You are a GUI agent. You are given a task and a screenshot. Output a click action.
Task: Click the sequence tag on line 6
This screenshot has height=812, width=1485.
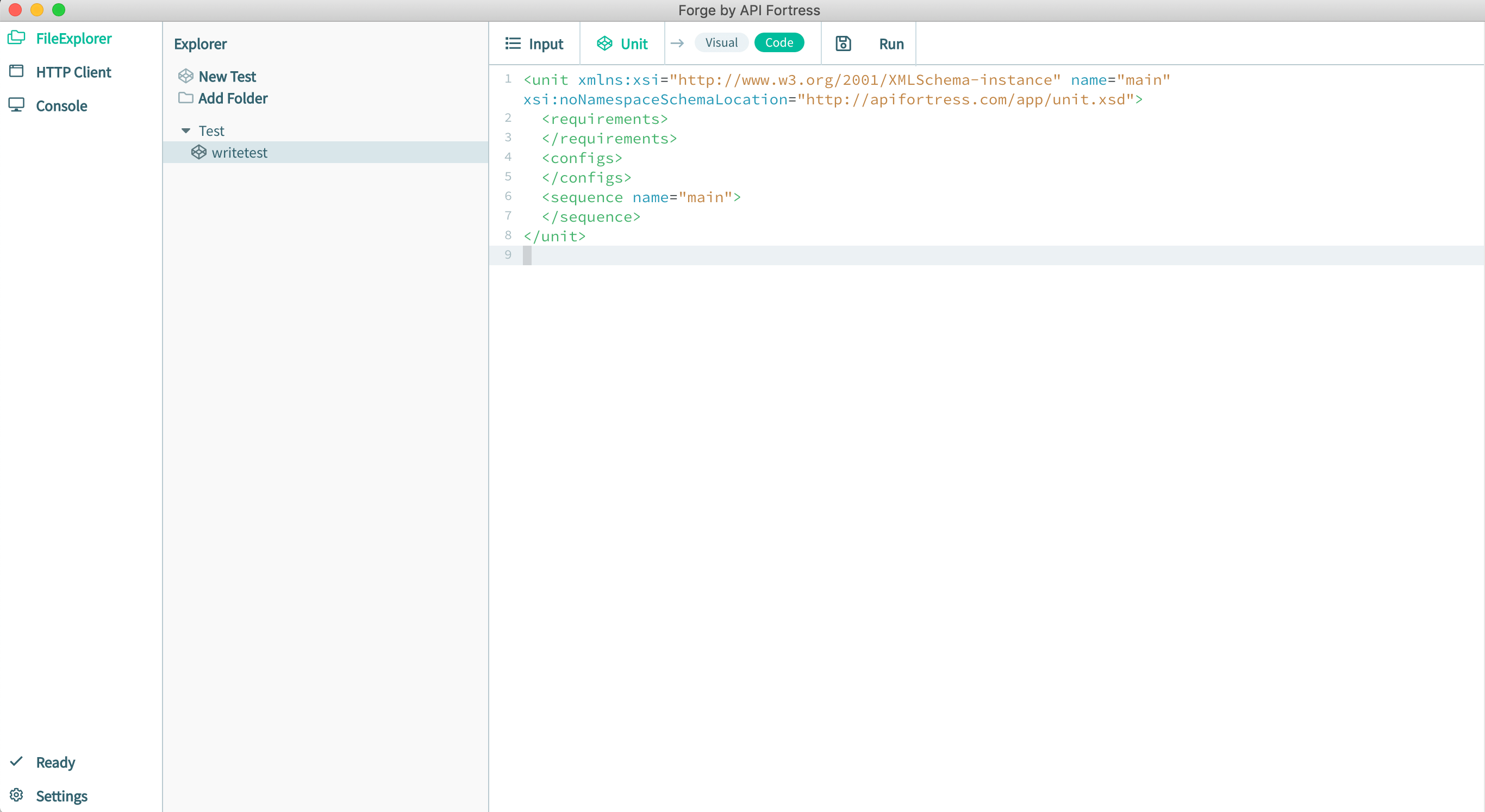pos(583,197)
